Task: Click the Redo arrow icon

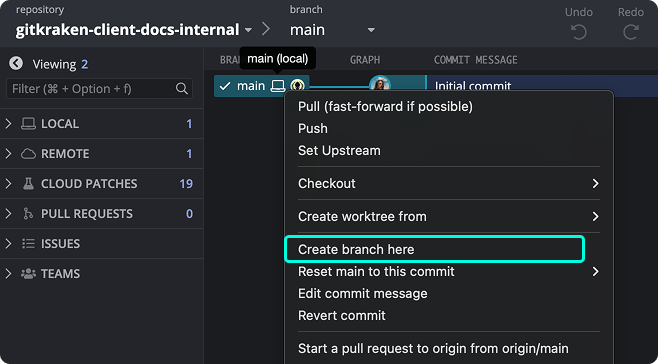Action: pyautogui.click(x=631, y=32)
